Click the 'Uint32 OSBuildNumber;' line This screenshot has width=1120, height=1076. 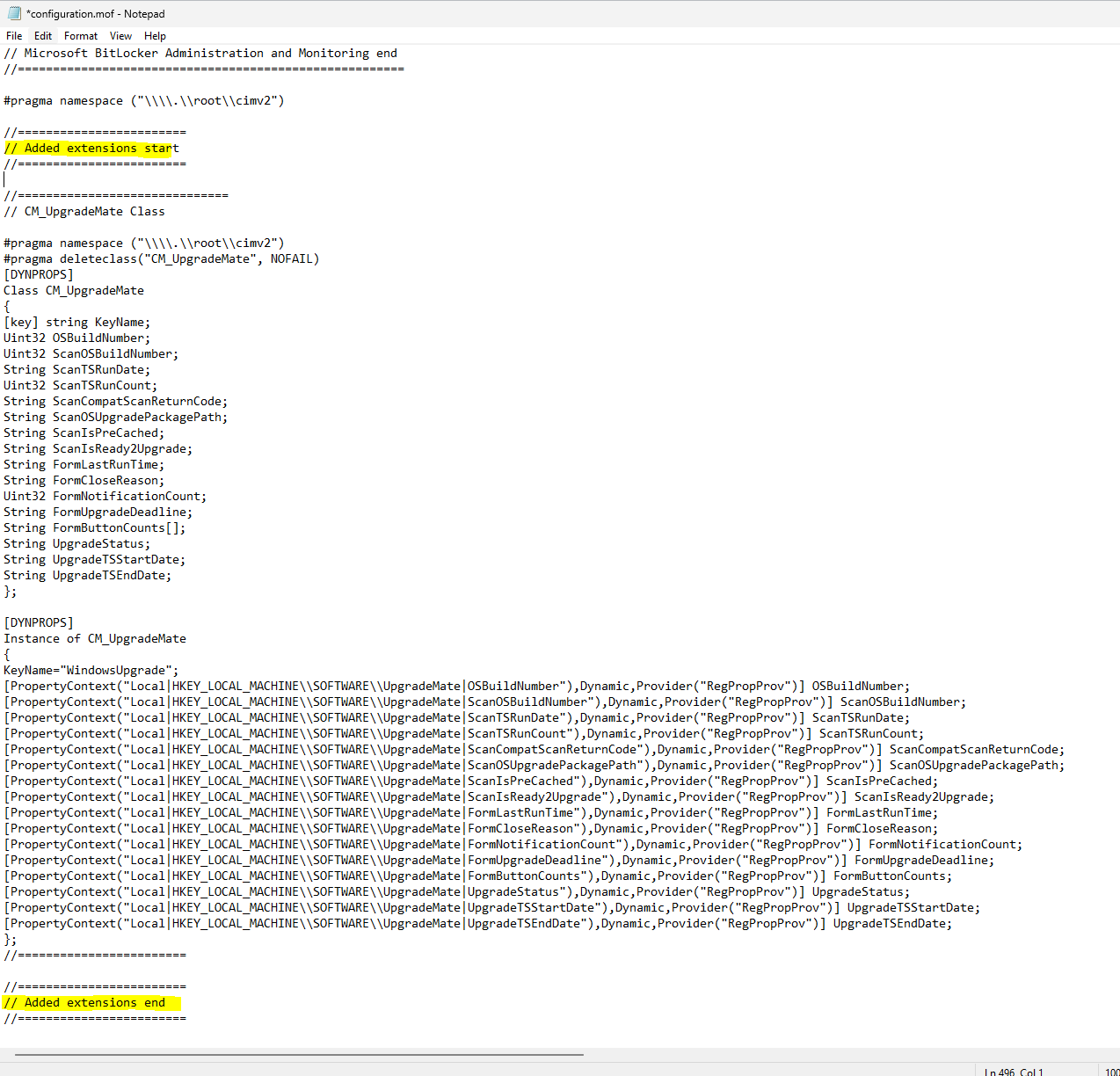(77, 338)
